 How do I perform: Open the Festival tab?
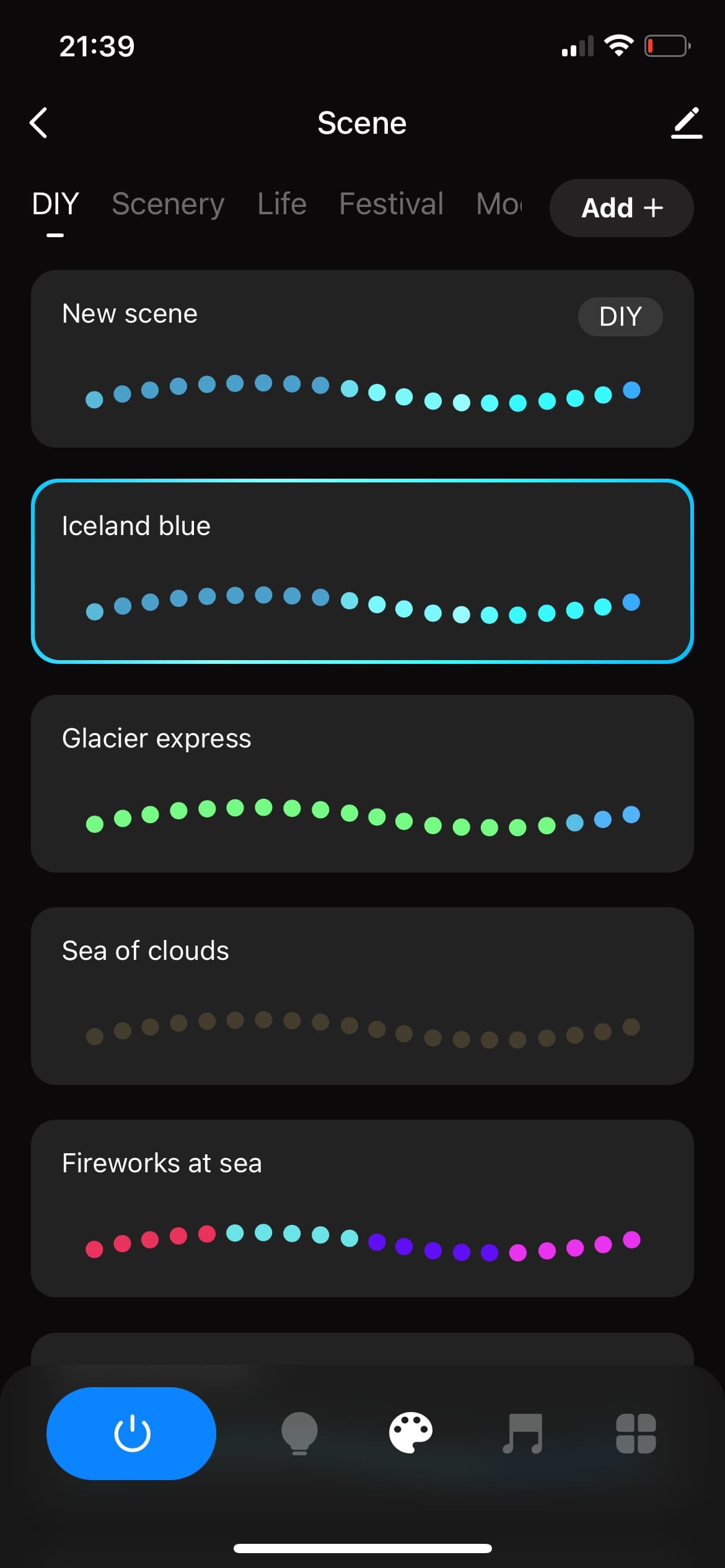[x=391, y=204]
